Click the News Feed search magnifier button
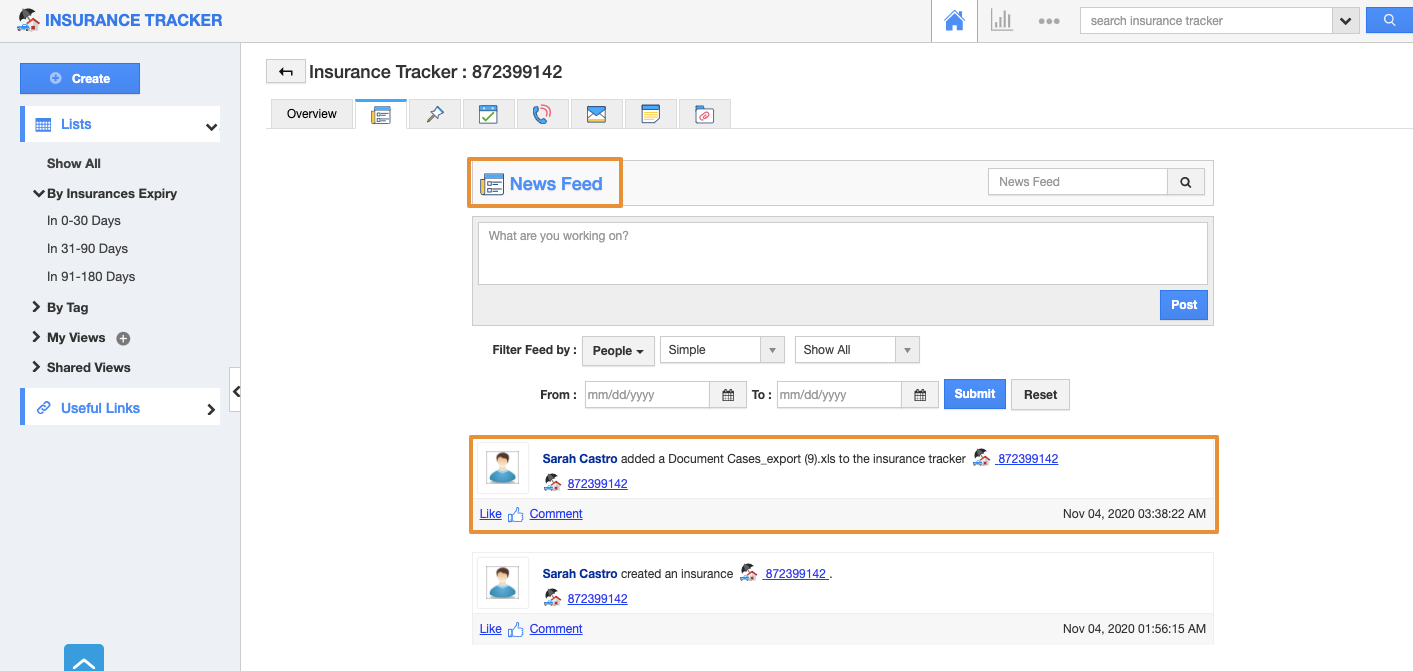 tap(1186, 182)
